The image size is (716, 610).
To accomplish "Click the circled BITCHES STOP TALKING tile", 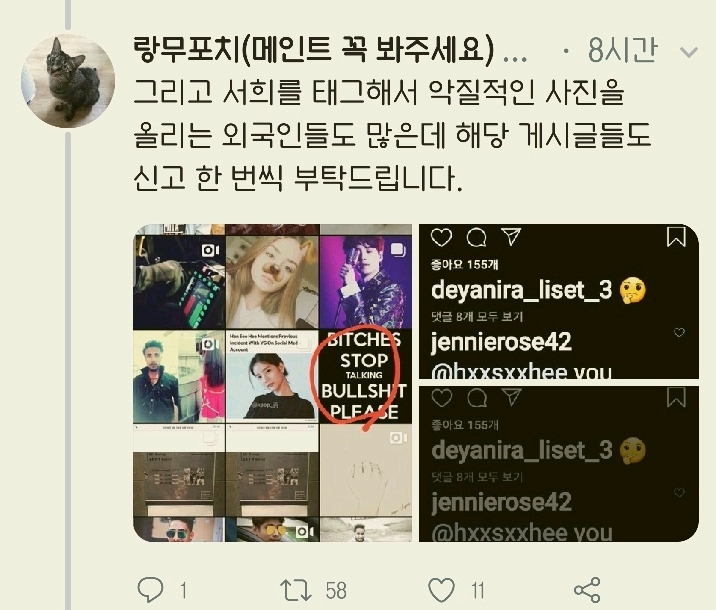I will 365,375.
